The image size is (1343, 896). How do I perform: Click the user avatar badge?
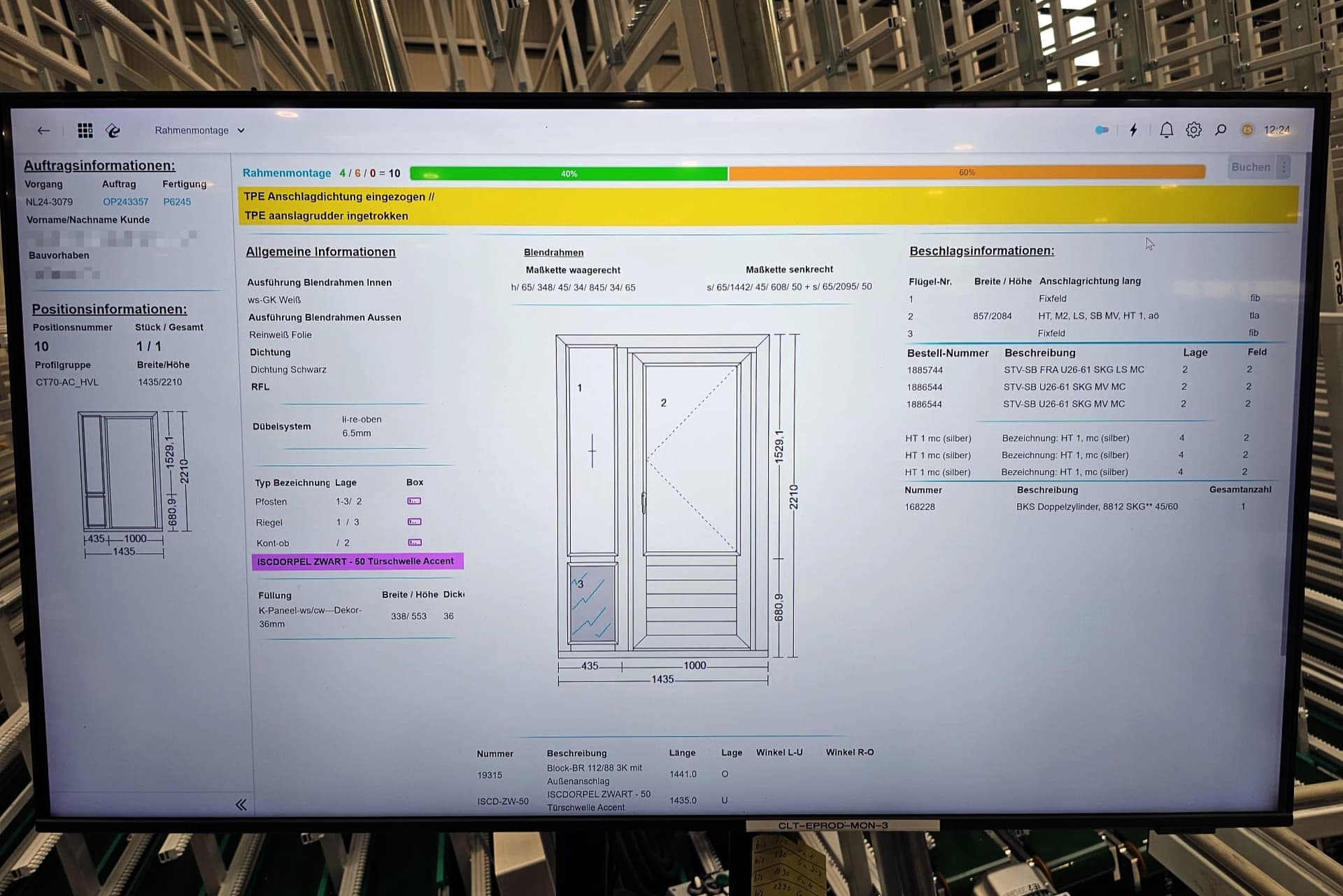1246,130
